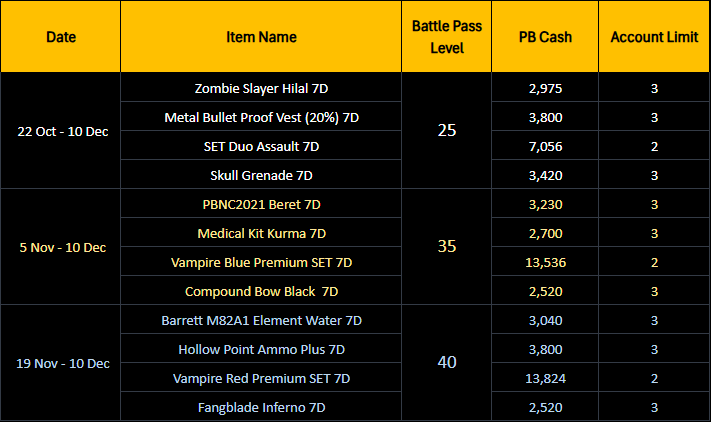
Task: Click the Date column header
Action: (x=60, y=37)
